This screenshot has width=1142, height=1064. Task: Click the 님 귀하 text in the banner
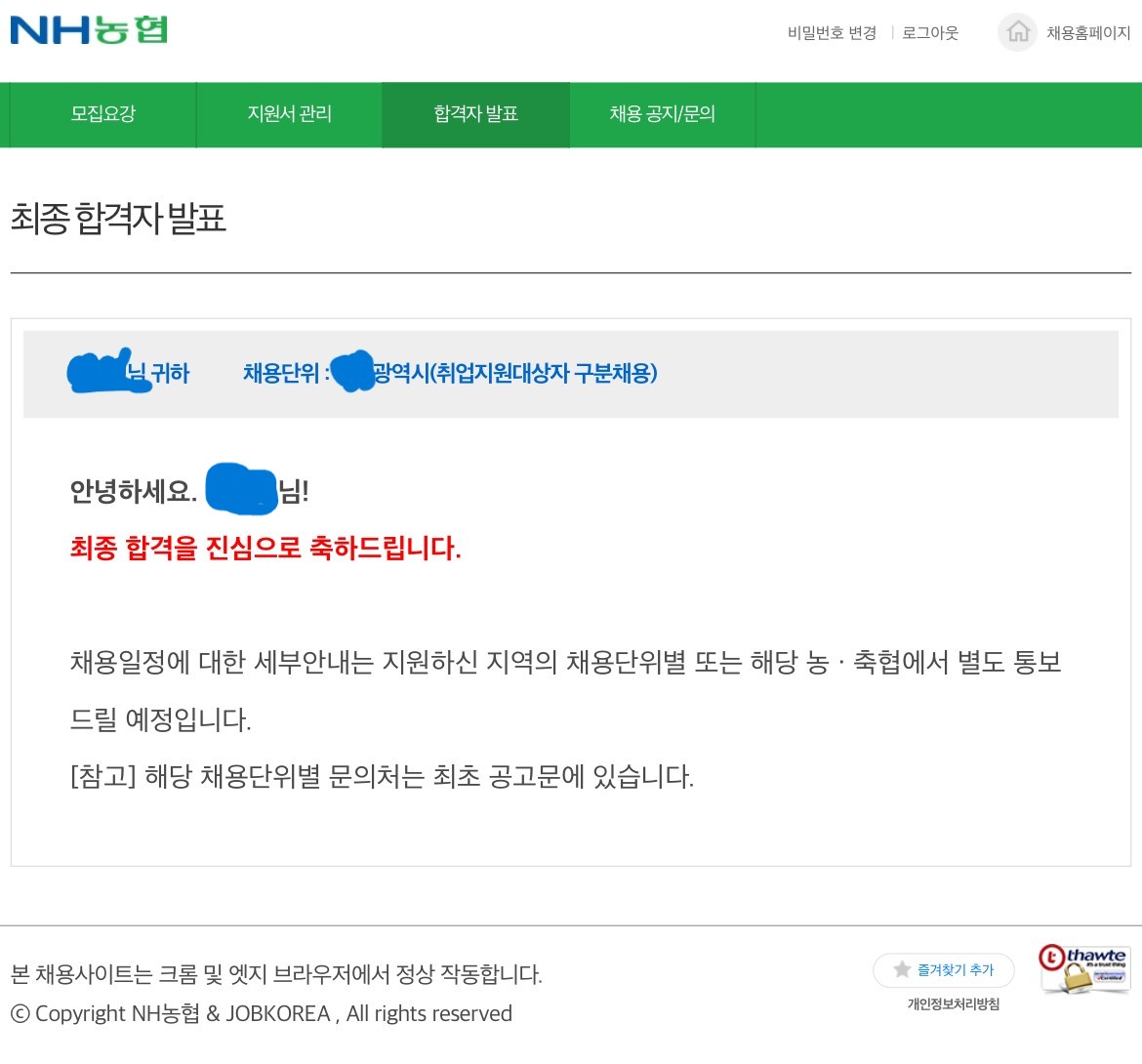(x=161, y=373)
